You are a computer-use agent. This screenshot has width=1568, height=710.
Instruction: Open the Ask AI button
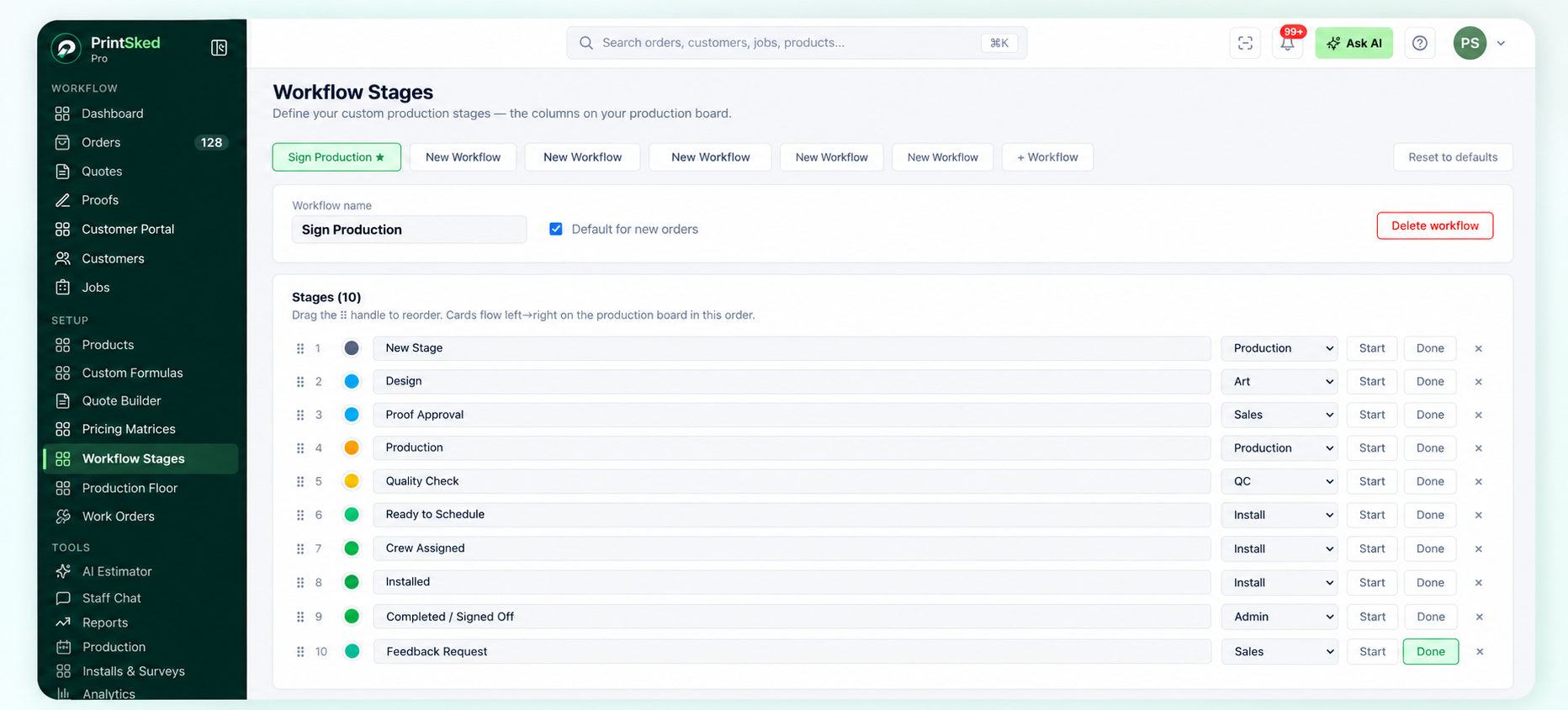point(1353,43)
